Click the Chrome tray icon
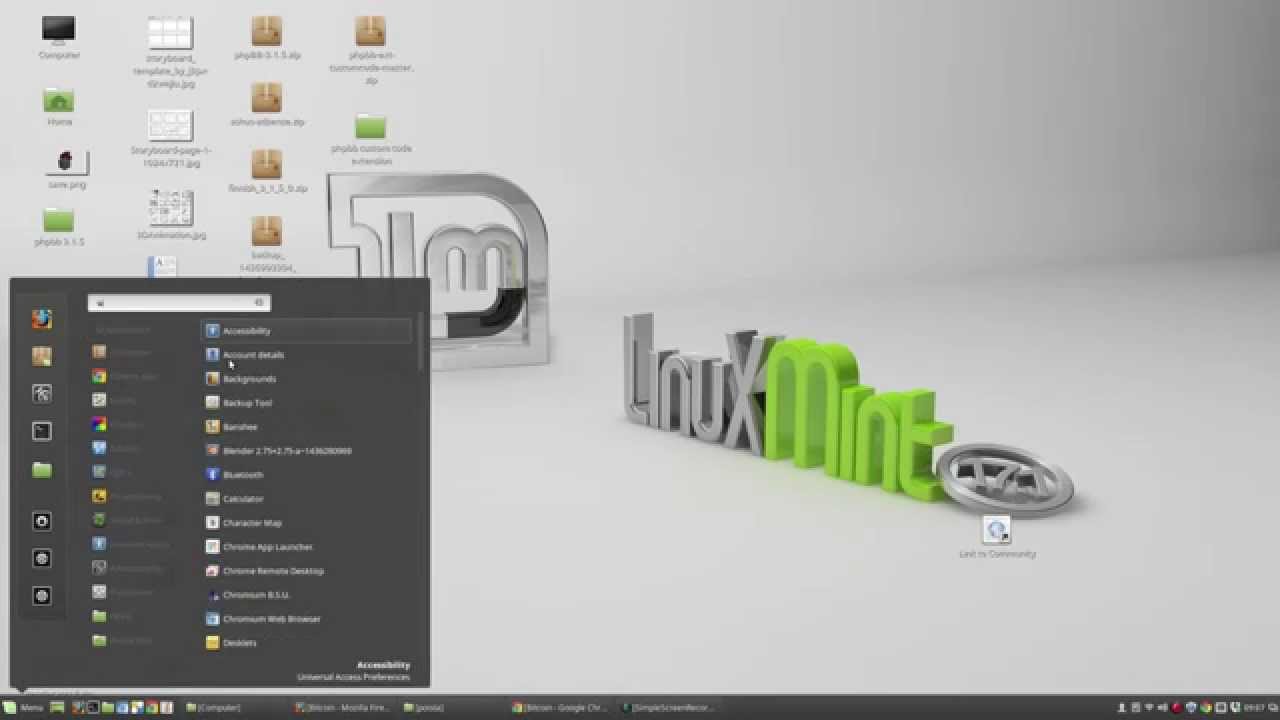Image resolution: width=1280 pixels, height=720 pixels. click(1207, 707)
